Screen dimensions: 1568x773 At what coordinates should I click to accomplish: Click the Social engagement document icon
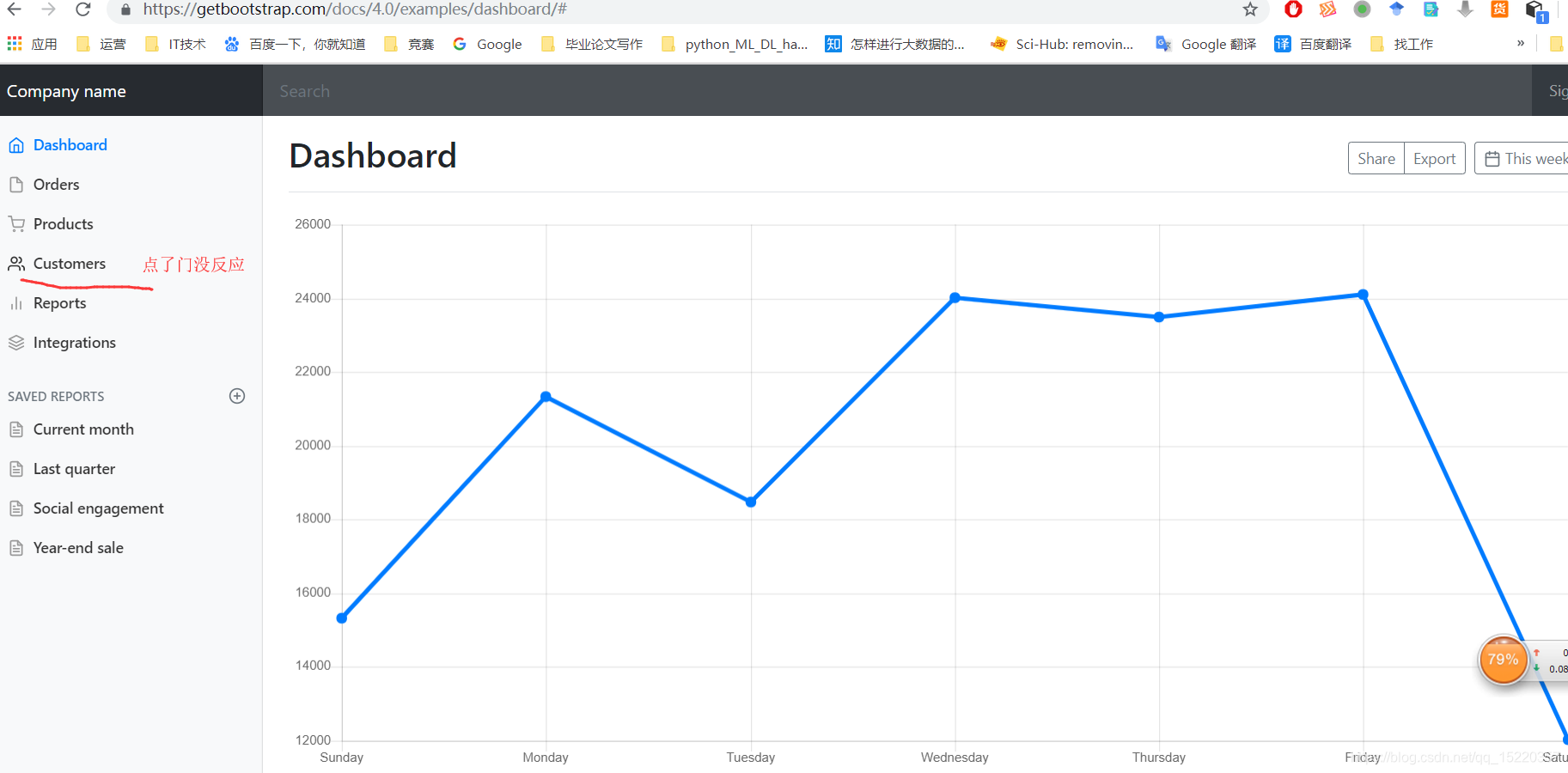pos(16,508)
